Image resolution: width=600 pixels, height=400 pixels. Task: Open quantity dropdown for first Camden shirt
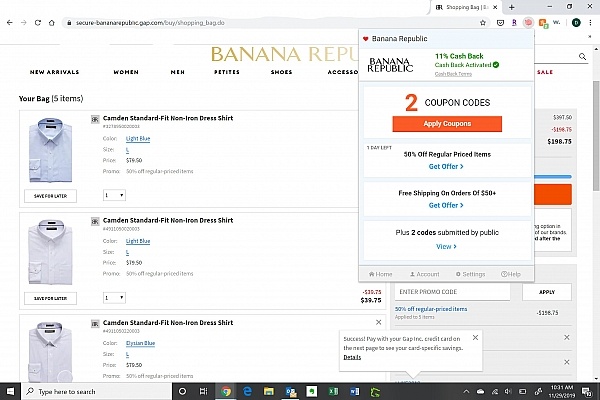(115, 196)
